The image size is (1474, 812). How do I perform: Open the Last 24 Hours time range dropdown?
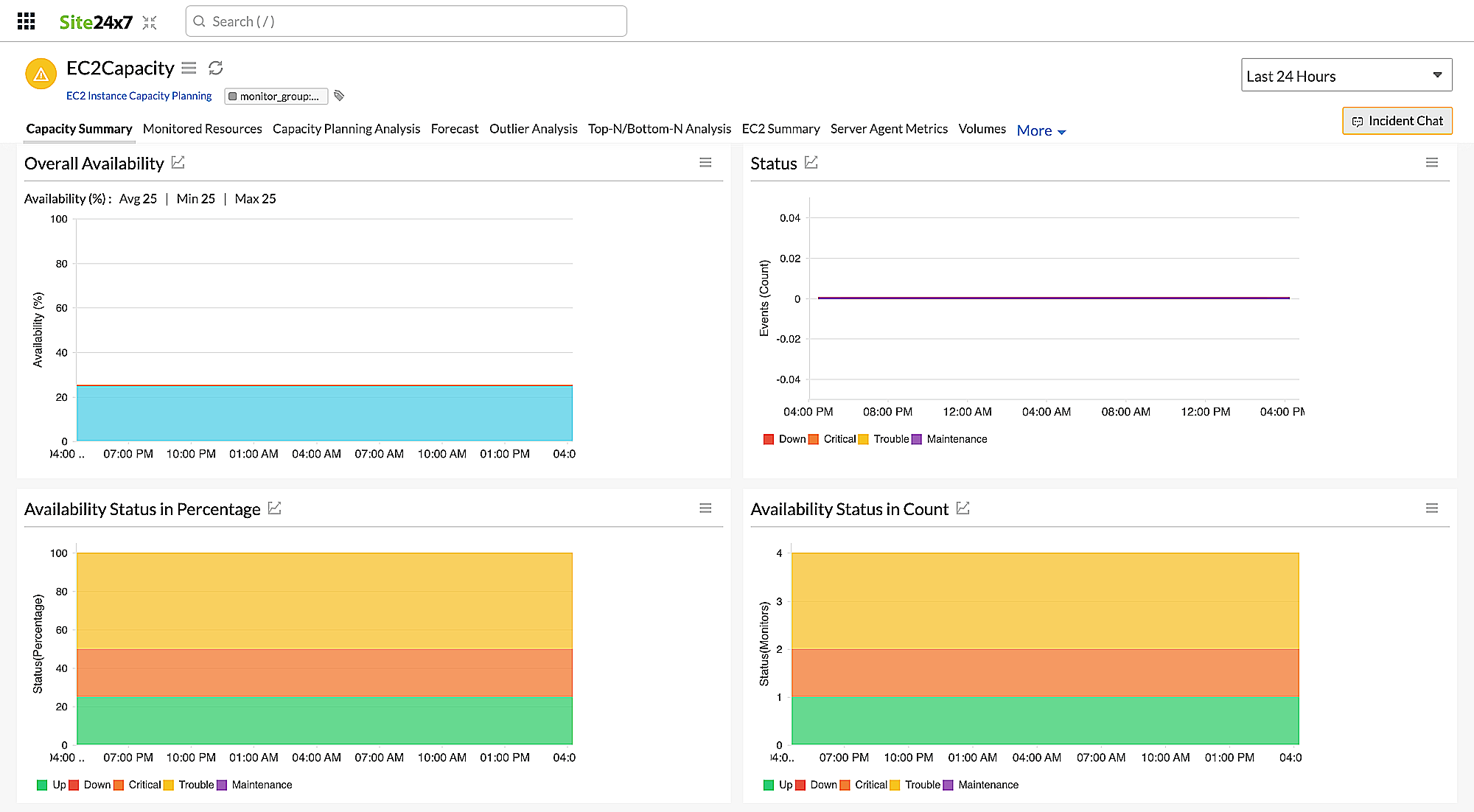pos(1346,75)
